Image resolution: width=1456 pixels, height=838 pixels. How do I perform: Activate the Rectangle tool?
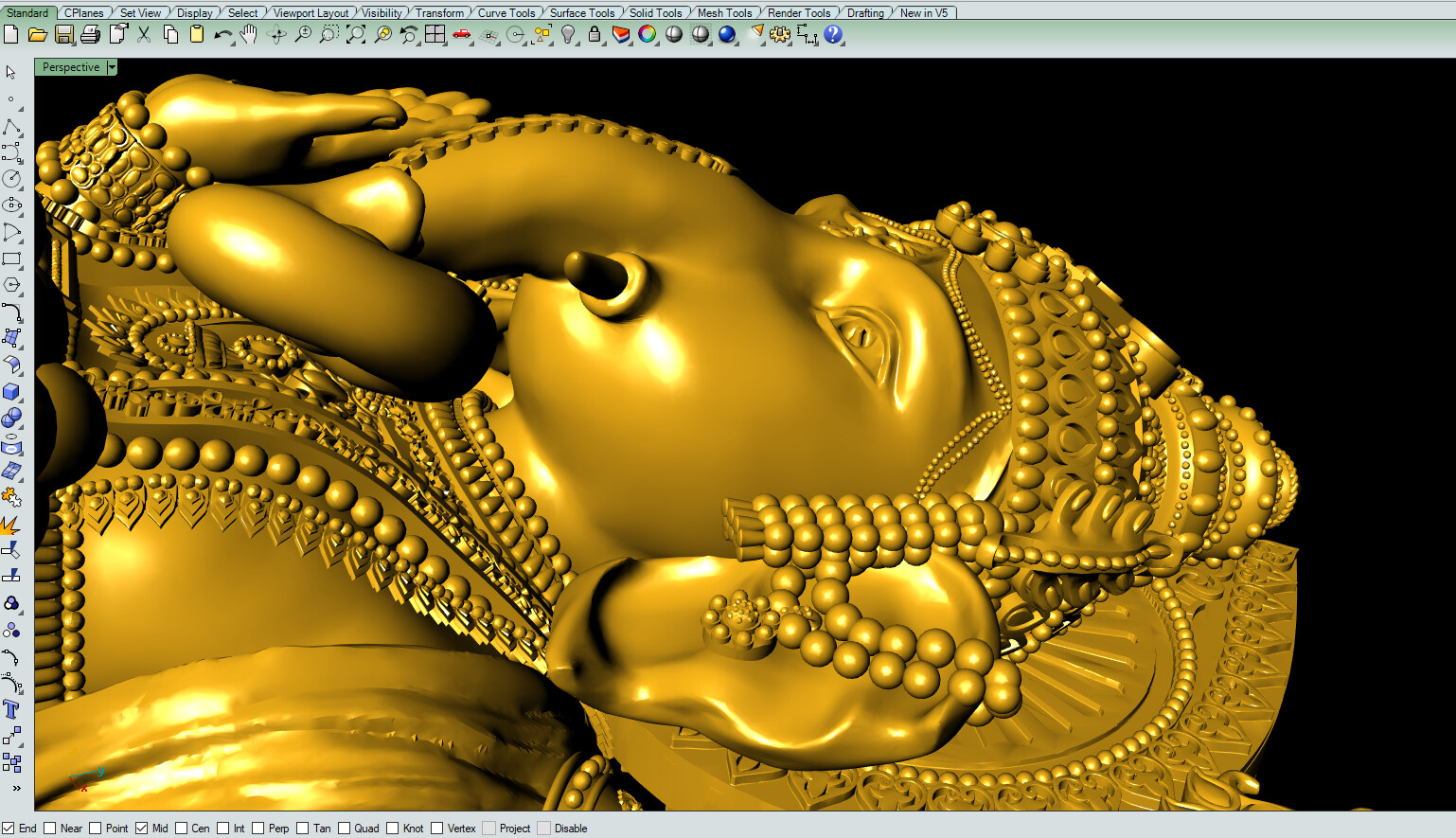13,258
